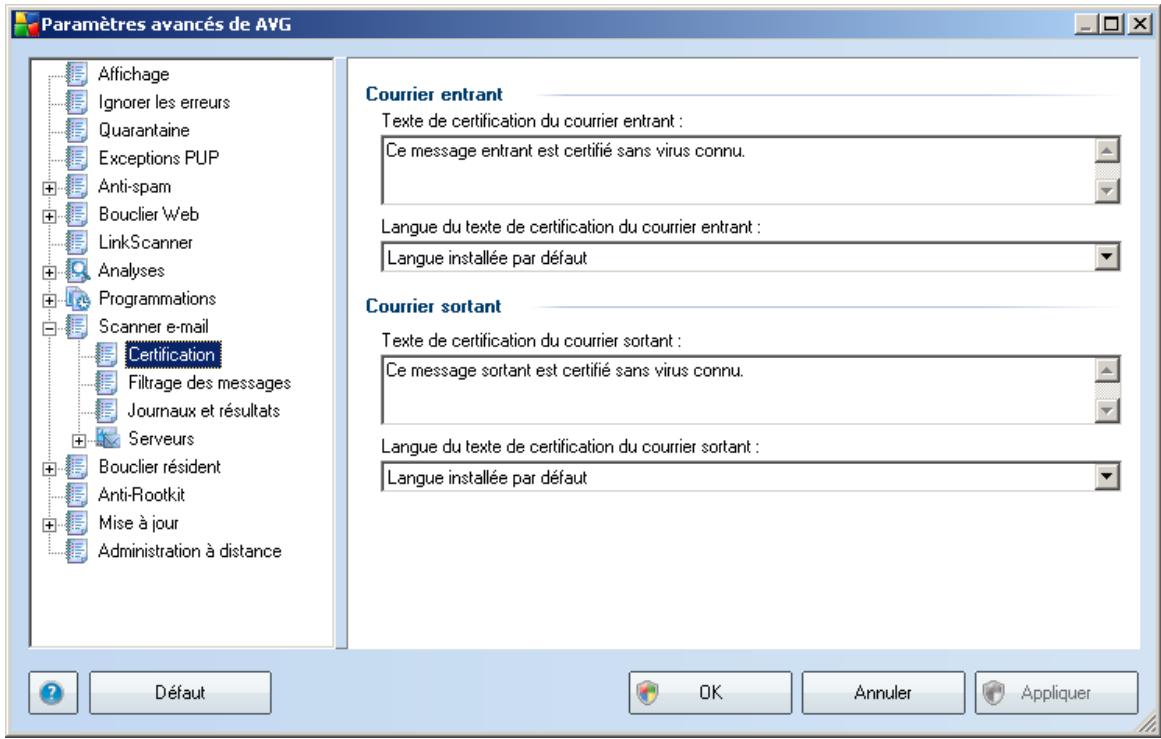Click the Journaux et résultats icon

coord(106,410)
